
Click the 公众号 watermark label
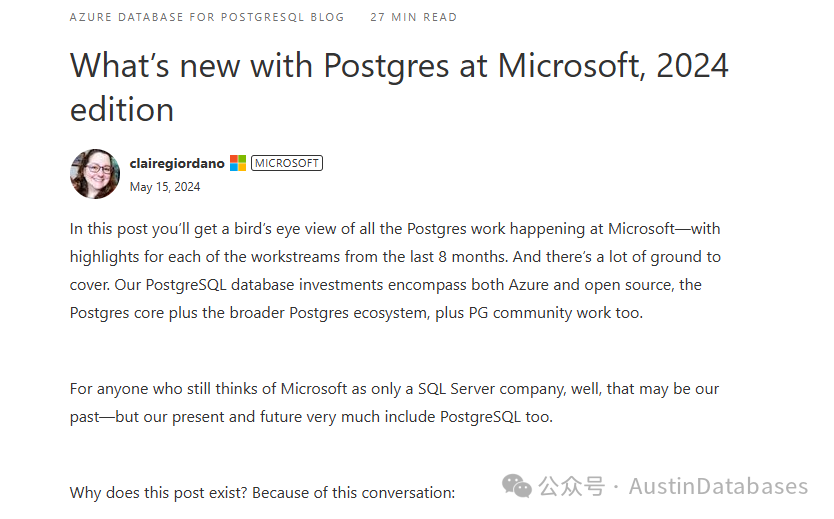click(572, 487)
